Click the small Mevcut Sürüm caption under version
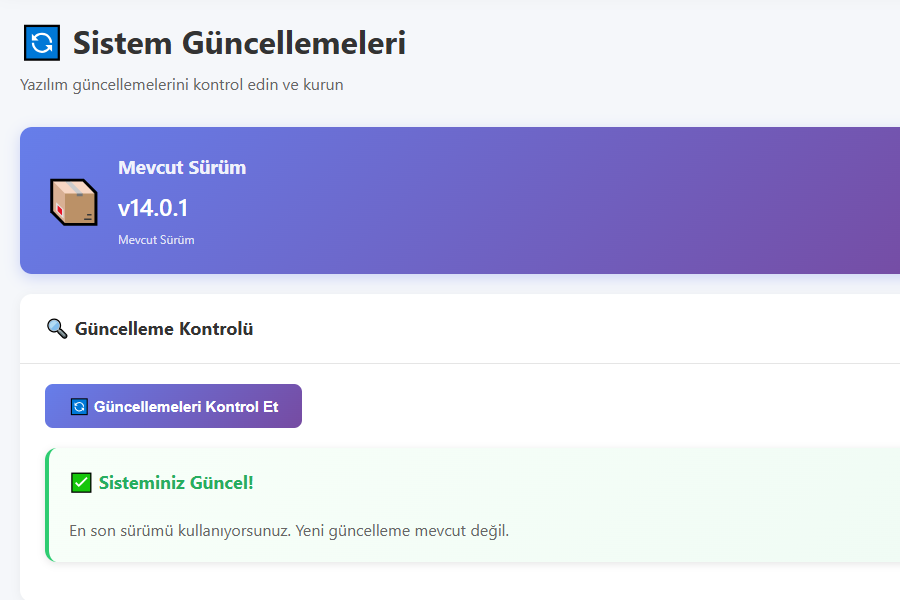Viewport: 900px width, 600px height. 156,240
